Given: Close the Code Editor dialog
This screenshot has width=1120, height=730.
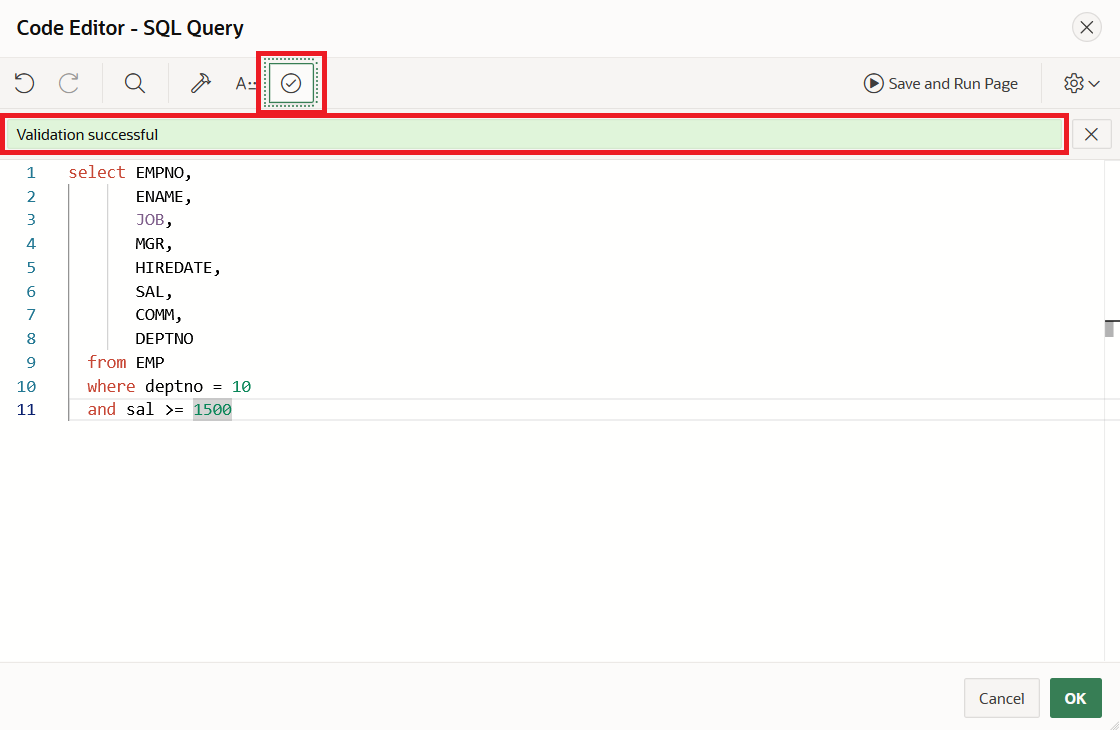Looking at the screenshot, I should pyautogui.click(x=1087, y=27).
